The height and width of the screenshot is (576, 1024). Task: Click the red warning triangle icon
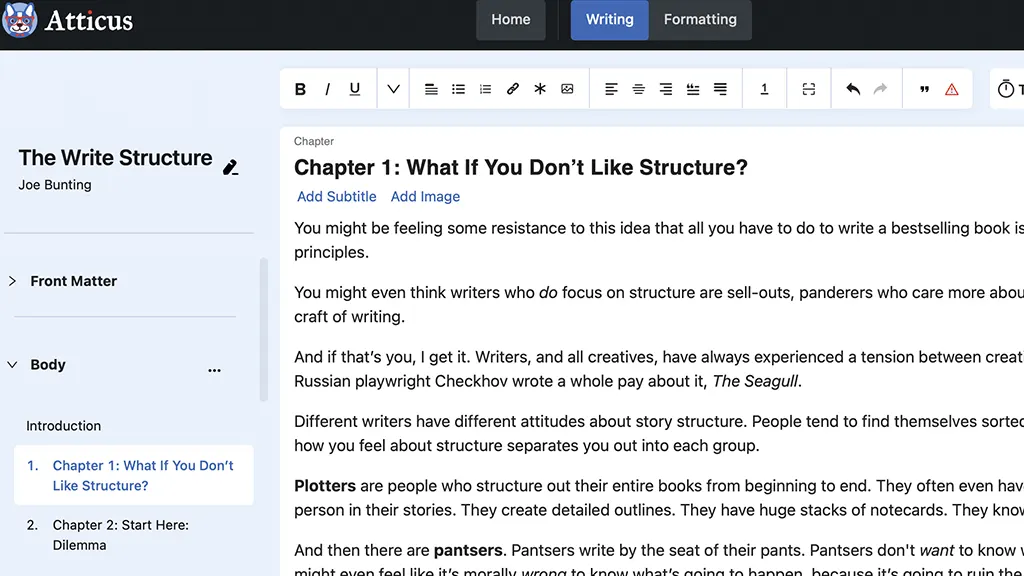[951, 89]
